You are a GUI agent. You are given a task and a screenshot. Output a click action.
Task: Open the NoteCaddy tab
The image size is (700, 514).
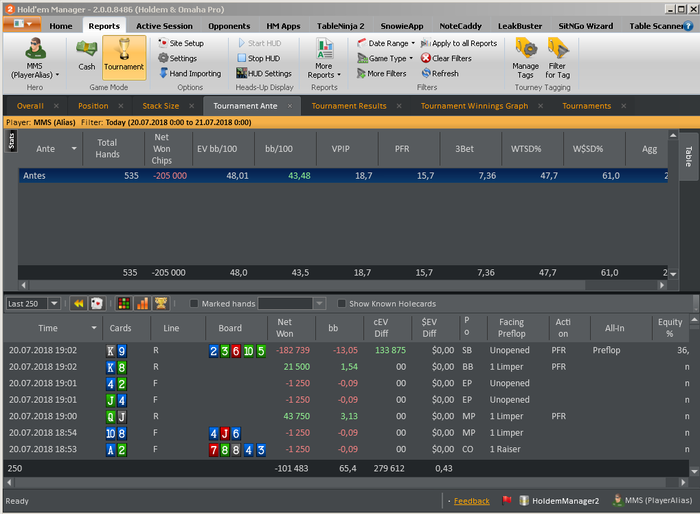460,26
